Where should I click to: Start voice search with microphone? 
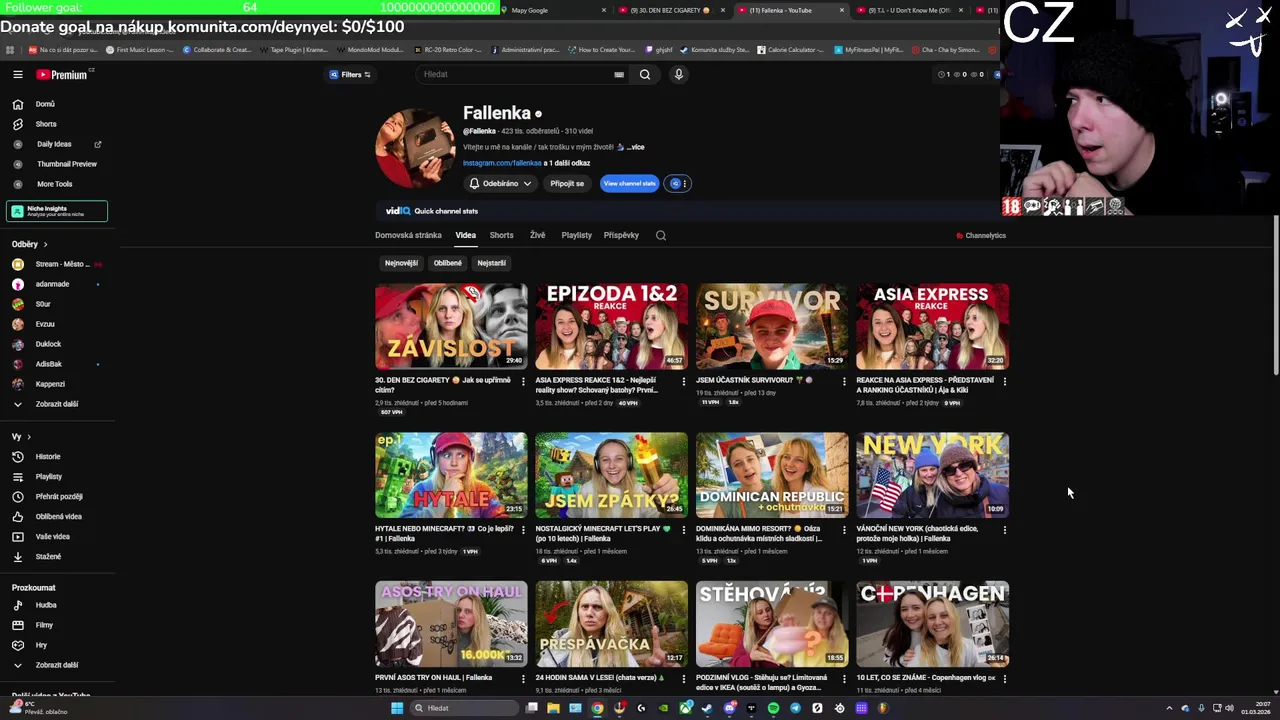tap(678, 74)
